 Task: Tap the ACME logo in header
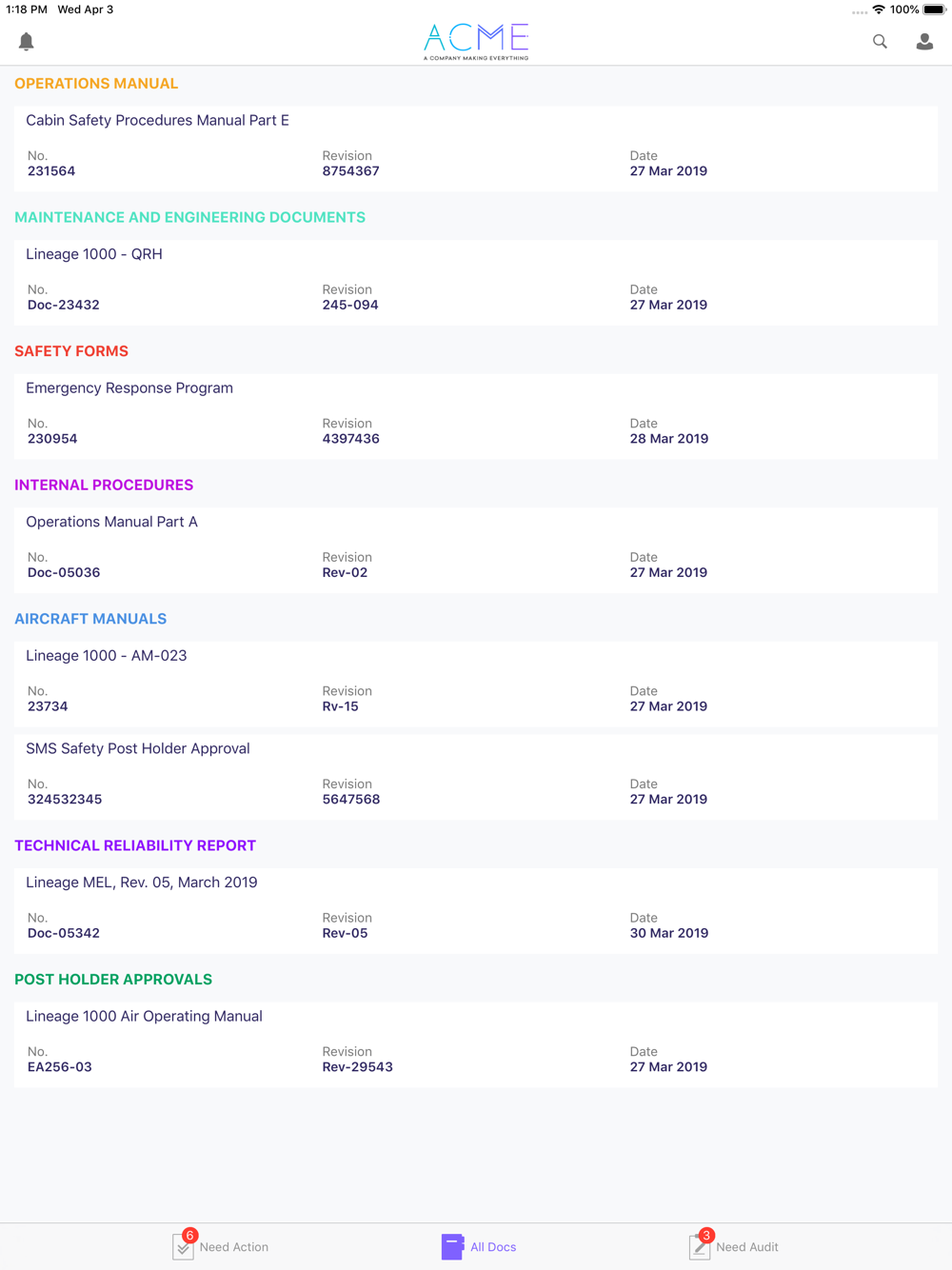(x=476, y=41)
